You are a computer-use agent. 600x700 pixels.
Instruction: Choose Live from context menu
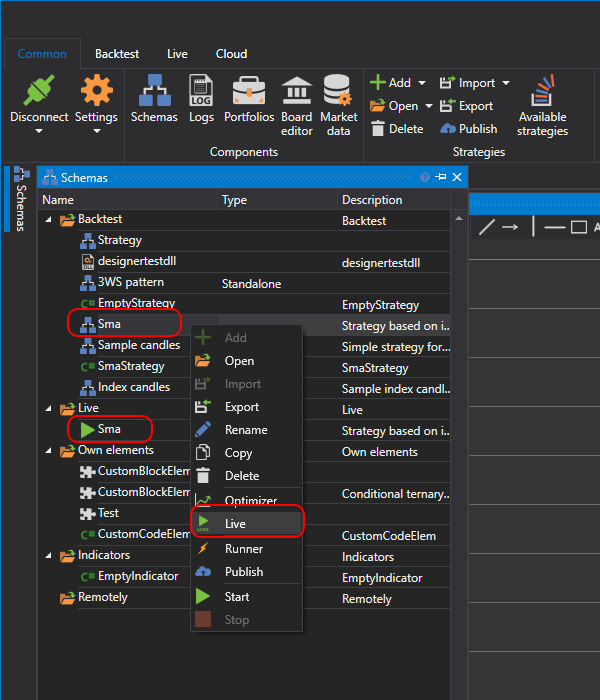pyautogui.click(x=246, y=524)
